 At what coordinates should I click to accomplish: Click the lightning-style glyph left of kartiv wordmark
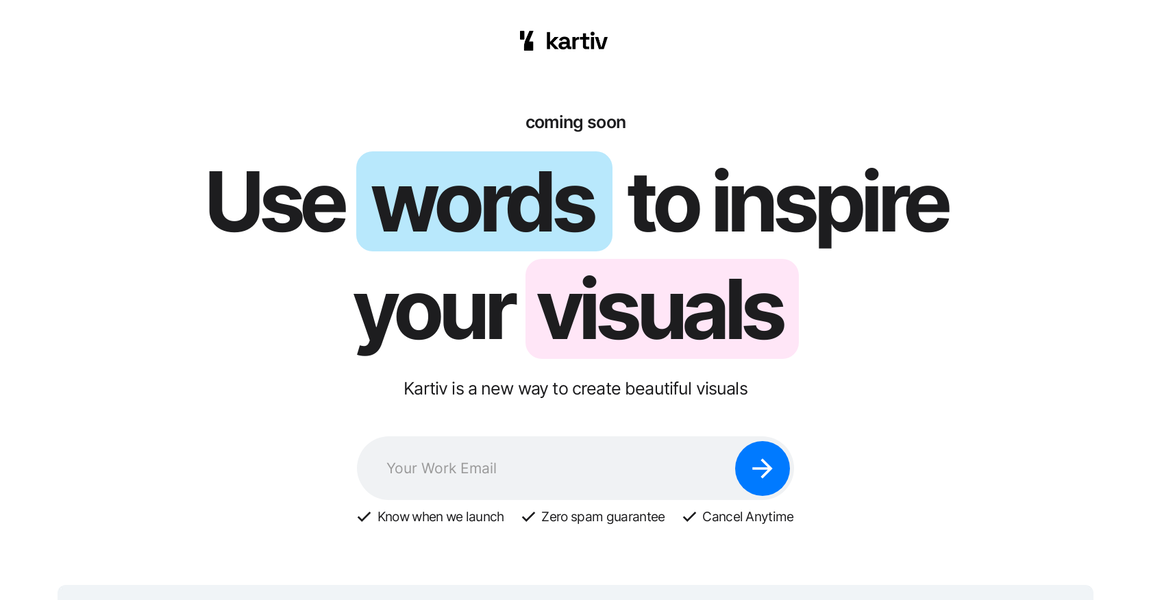tap(526, 40)
